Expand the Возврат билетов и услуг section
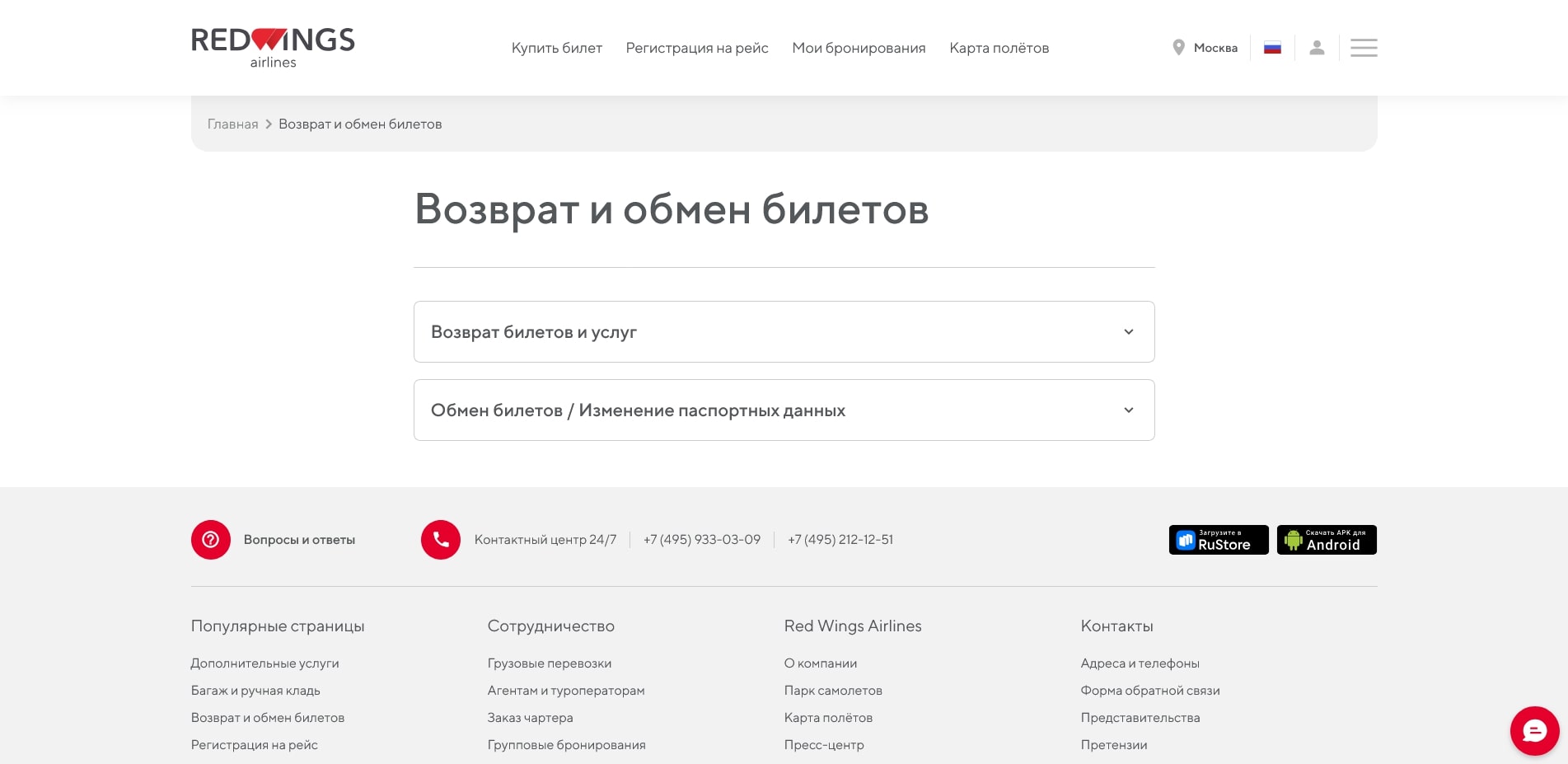1568x764 pixels. tap(784, 331)
